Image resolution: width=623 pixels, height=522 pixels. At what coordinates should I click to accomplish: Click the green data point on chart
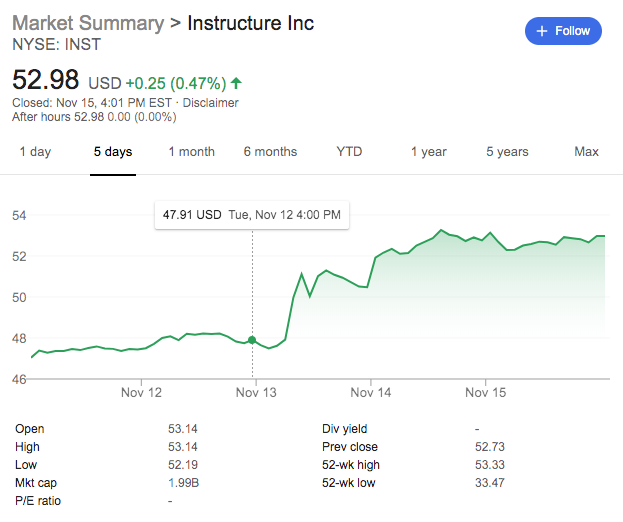click(x=252, y=340)
